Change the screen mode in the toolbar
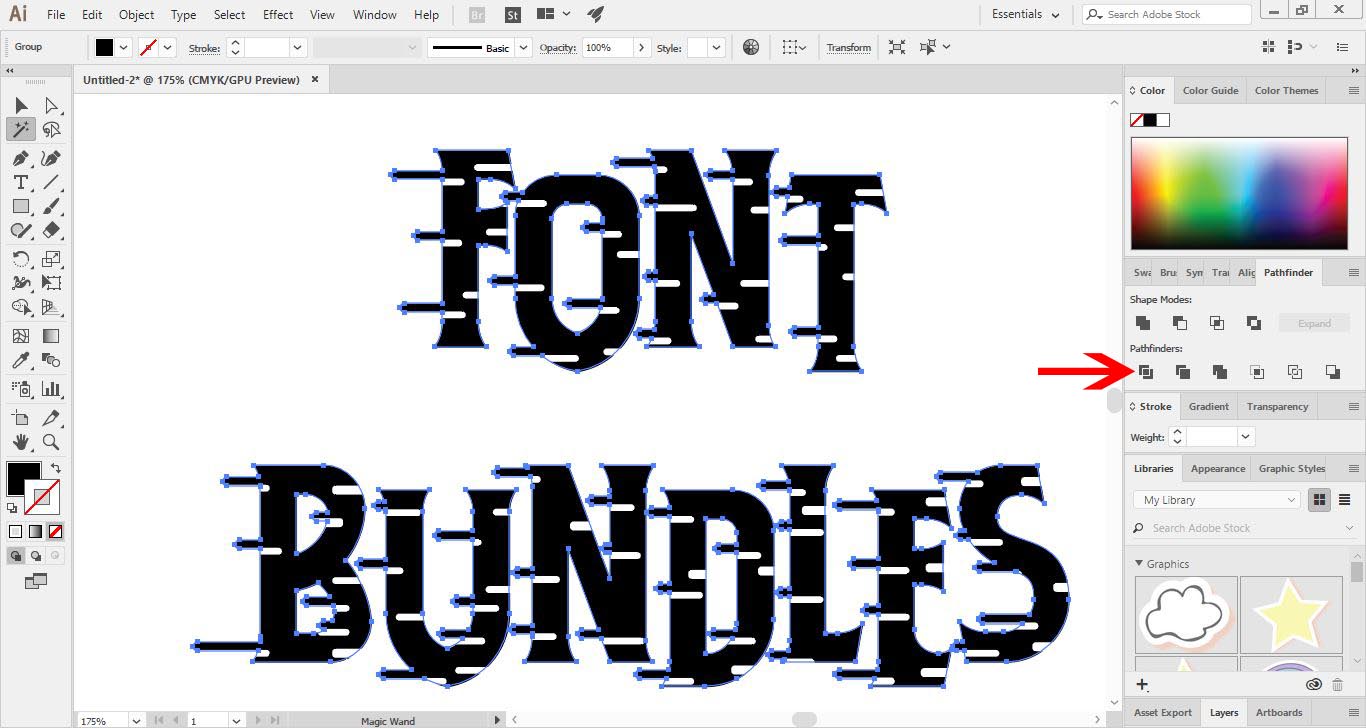Image resolution: width=1366 pixels, height=728 pixels. coord(36,580)
